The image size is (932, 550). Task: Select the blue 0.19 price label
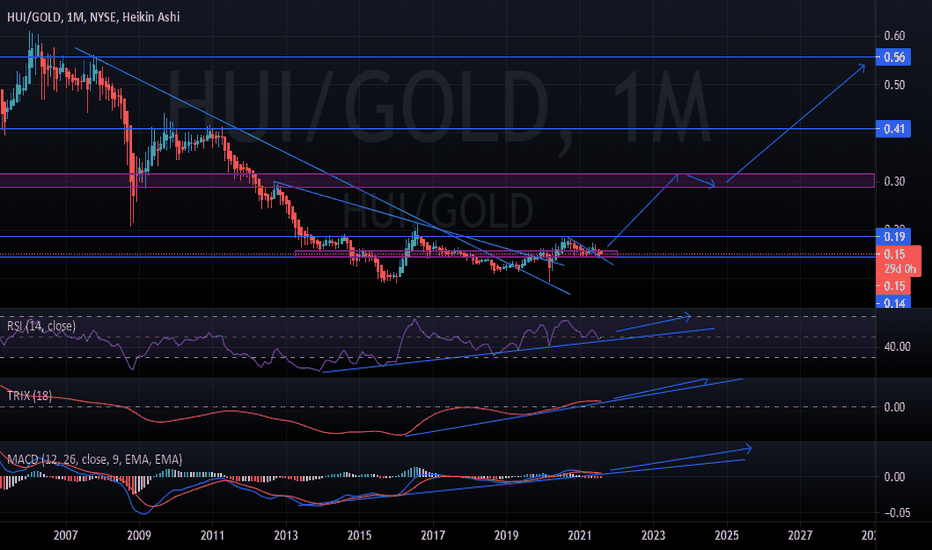tap(893, 237)
